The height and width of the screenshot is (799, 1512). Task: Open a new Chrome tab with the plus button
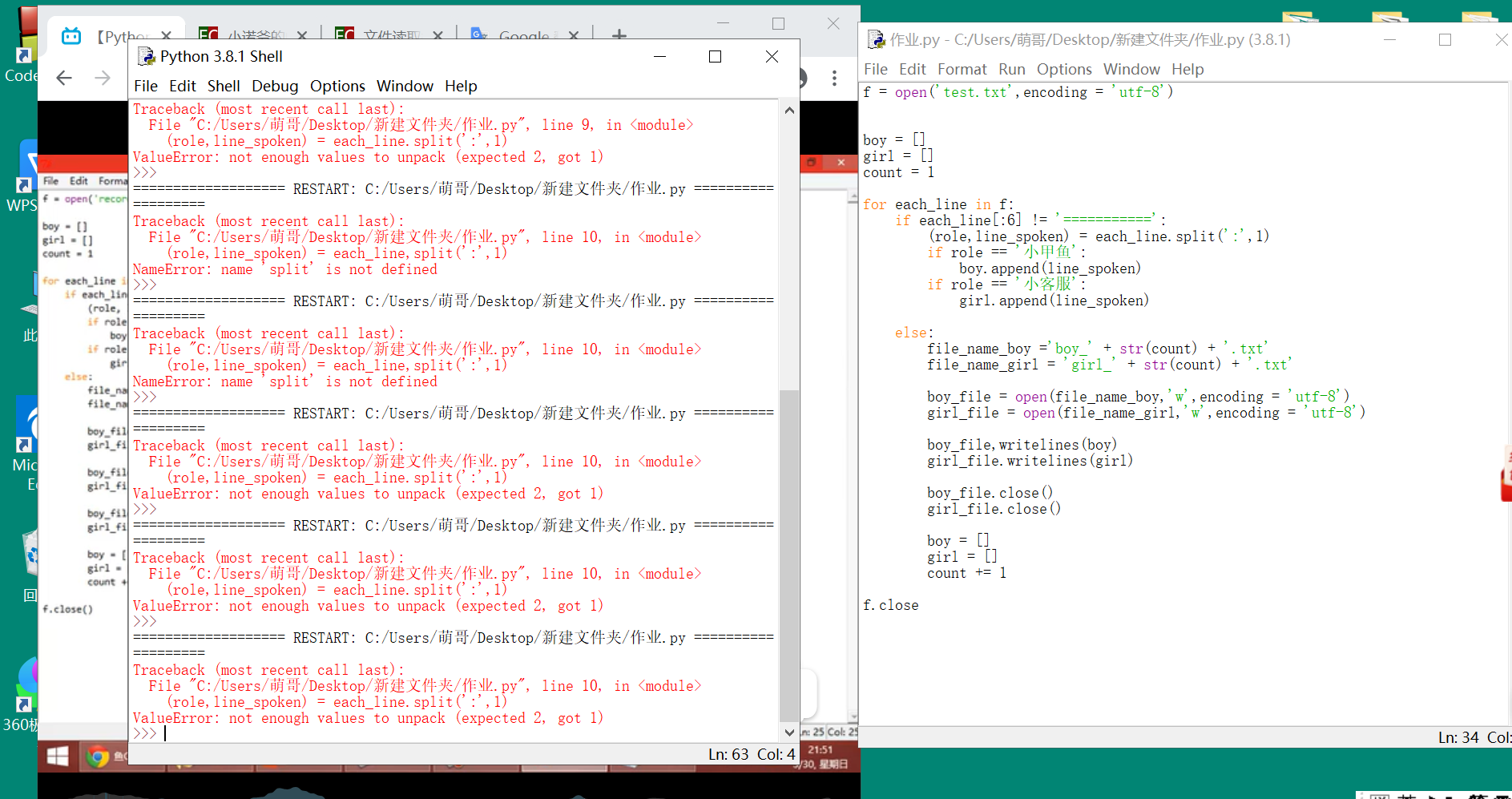[619, 35]
